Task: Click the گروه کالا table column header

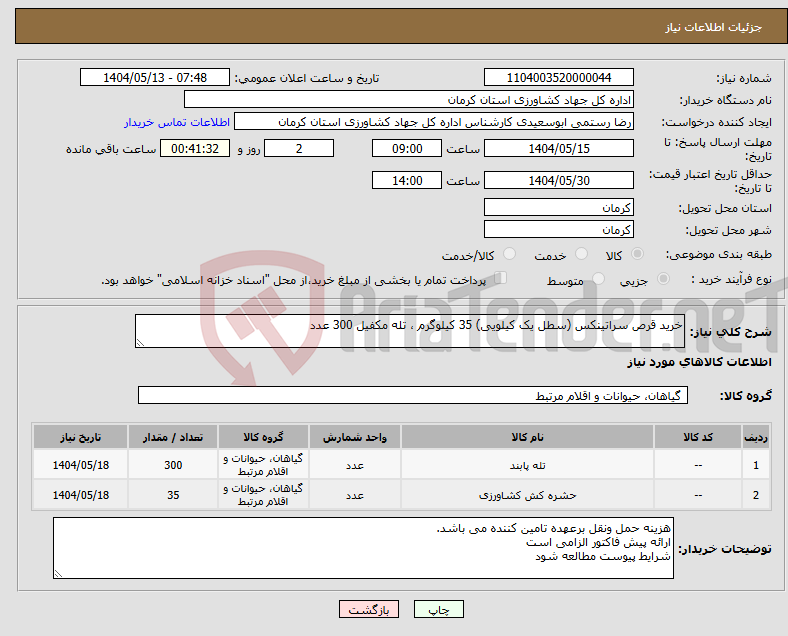Action: 263,437
